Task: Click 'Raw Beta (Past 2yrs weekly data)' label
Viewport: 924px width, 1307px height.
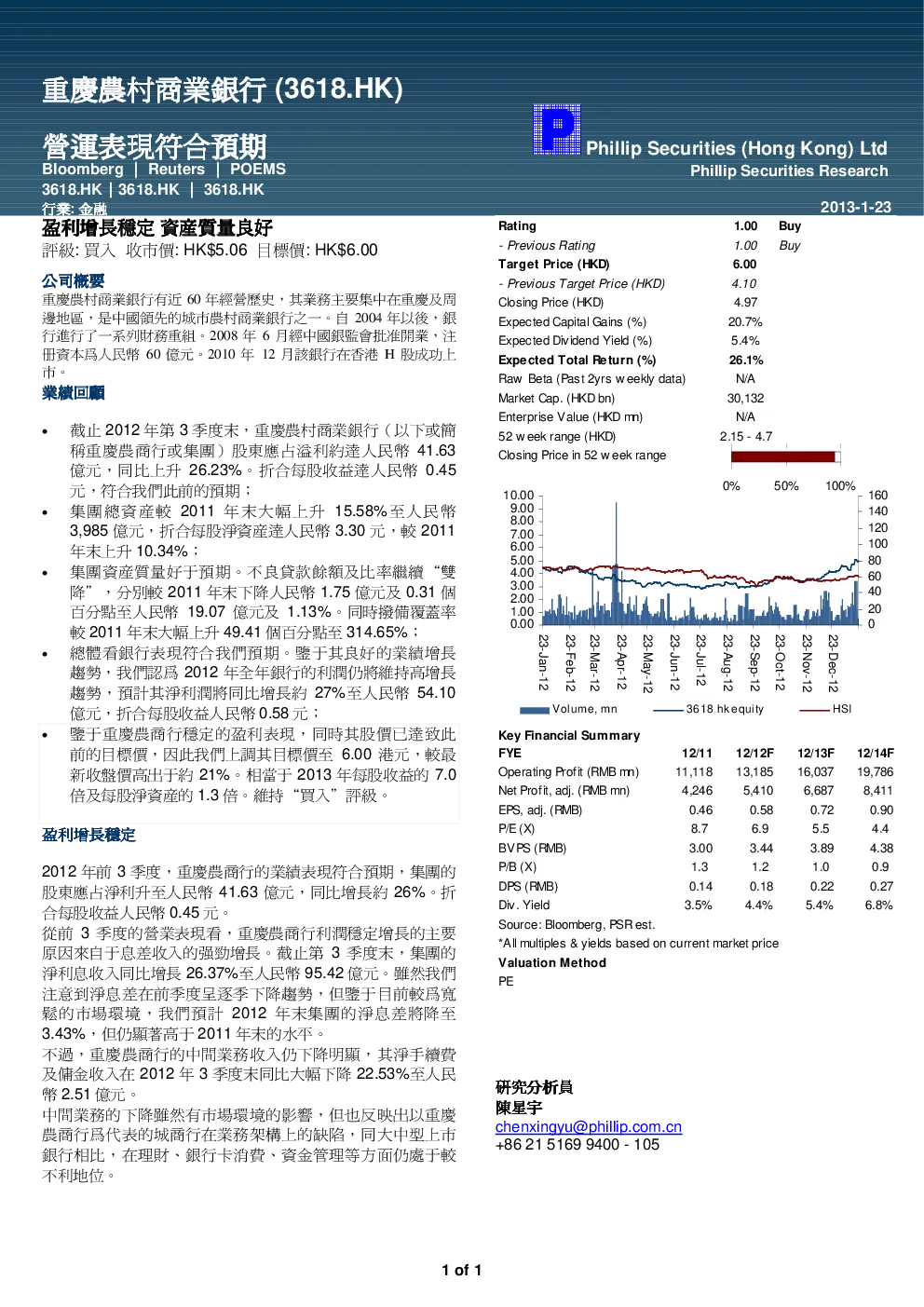Action: [x=592, y=379]
